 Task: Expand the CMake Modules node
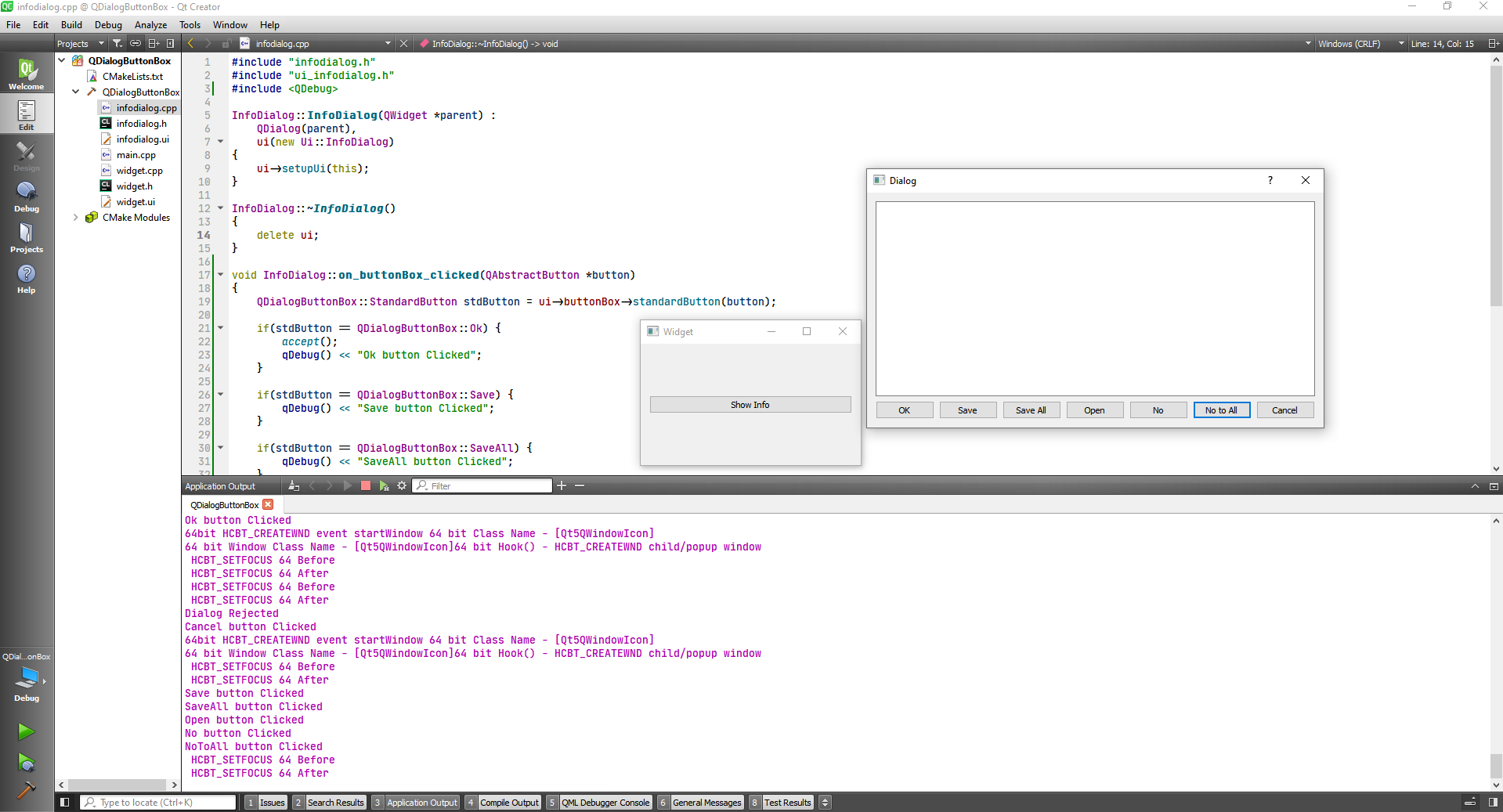(76, 218)
